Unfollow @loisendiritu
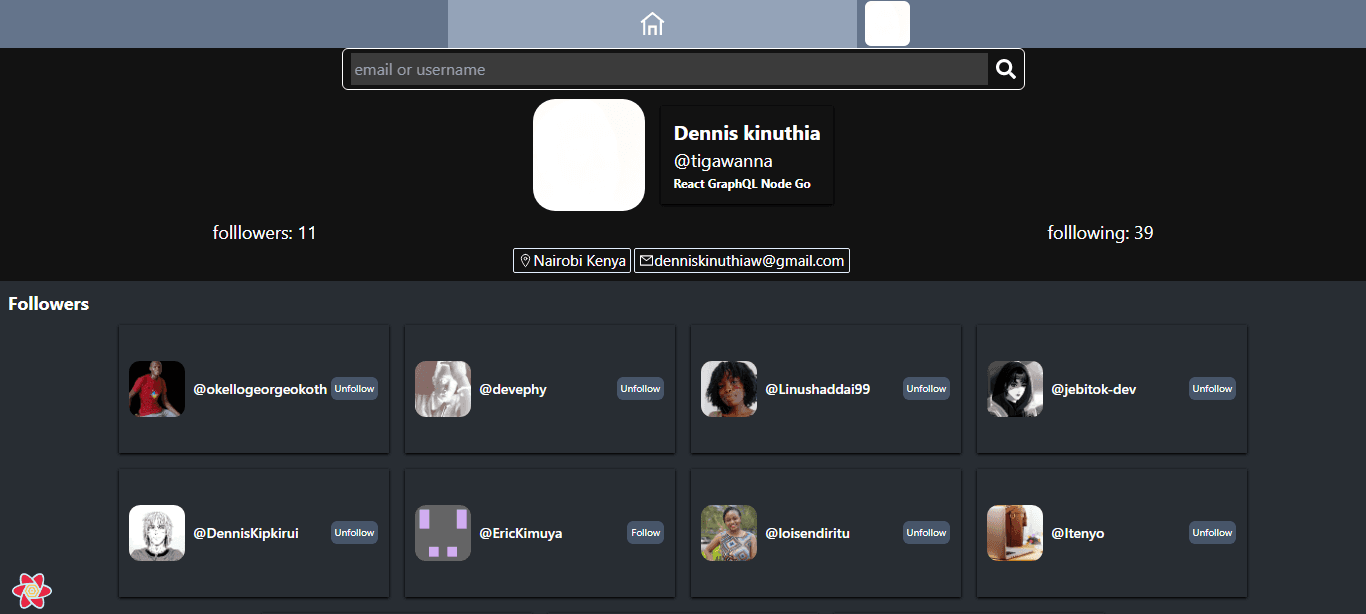Image resolution: width=1366 pixels, height=614 pixels. tap(926, 533)
